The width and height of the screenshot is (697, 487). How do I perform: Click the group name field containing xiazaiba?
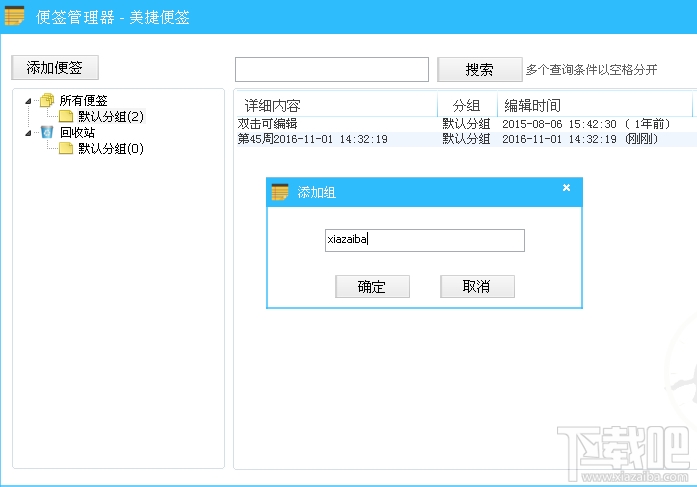click(x=425, y=240)
